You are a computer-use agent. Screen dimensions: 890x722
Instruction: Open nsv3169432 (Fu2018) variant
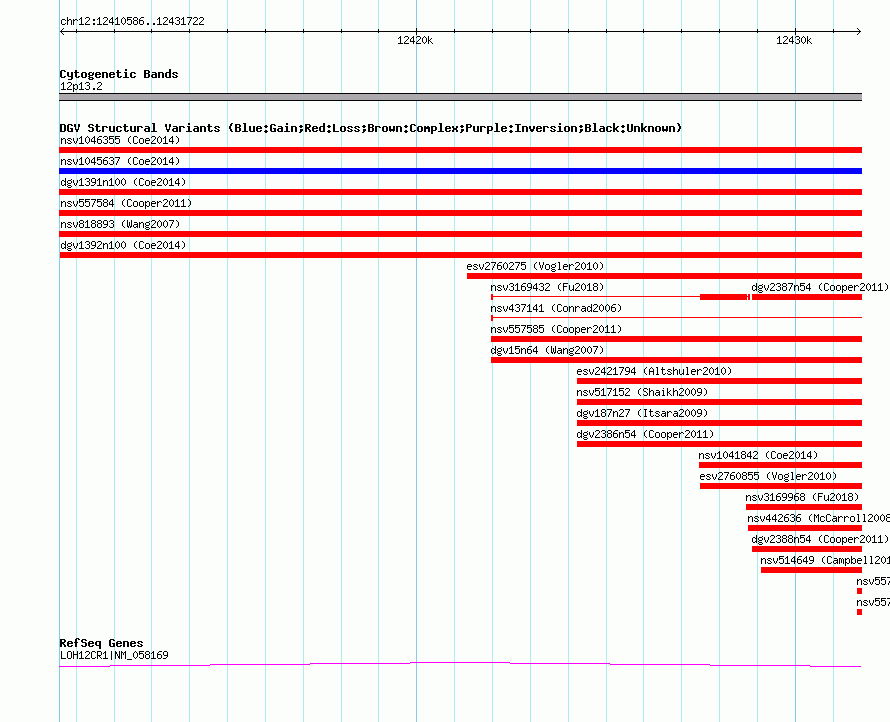tap(547, 287)
